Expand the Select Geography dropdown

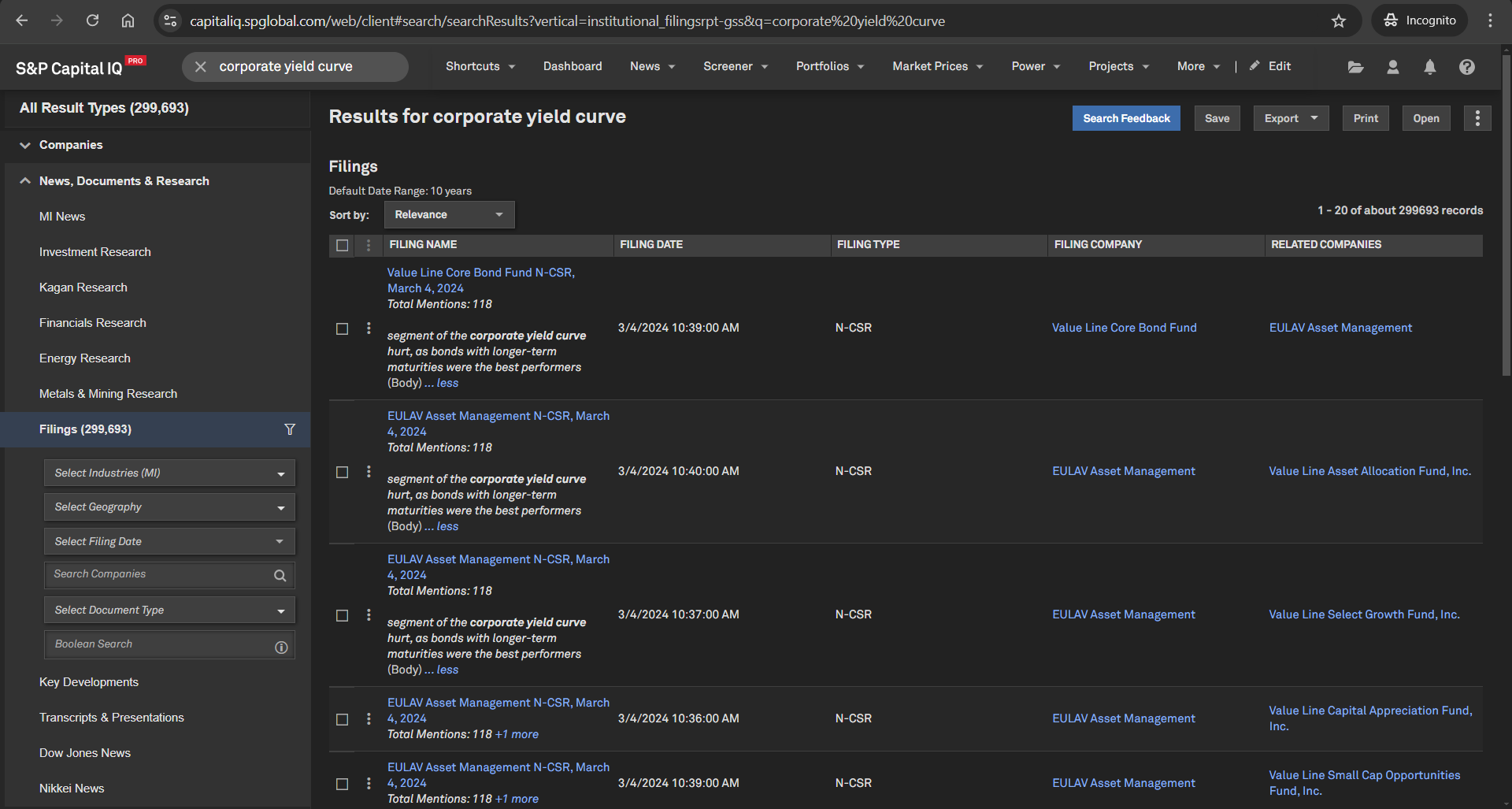pos(169,507)
